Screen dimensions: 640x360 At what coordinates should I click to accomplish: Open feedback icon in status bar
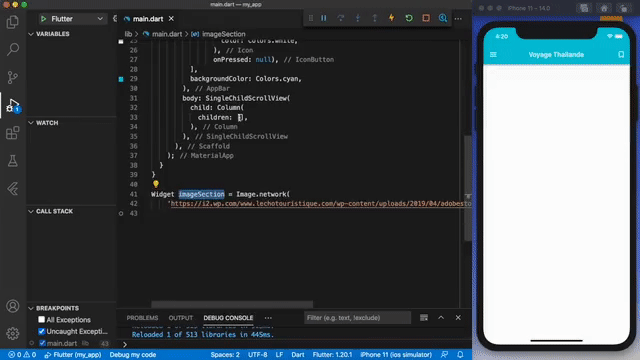444,355
